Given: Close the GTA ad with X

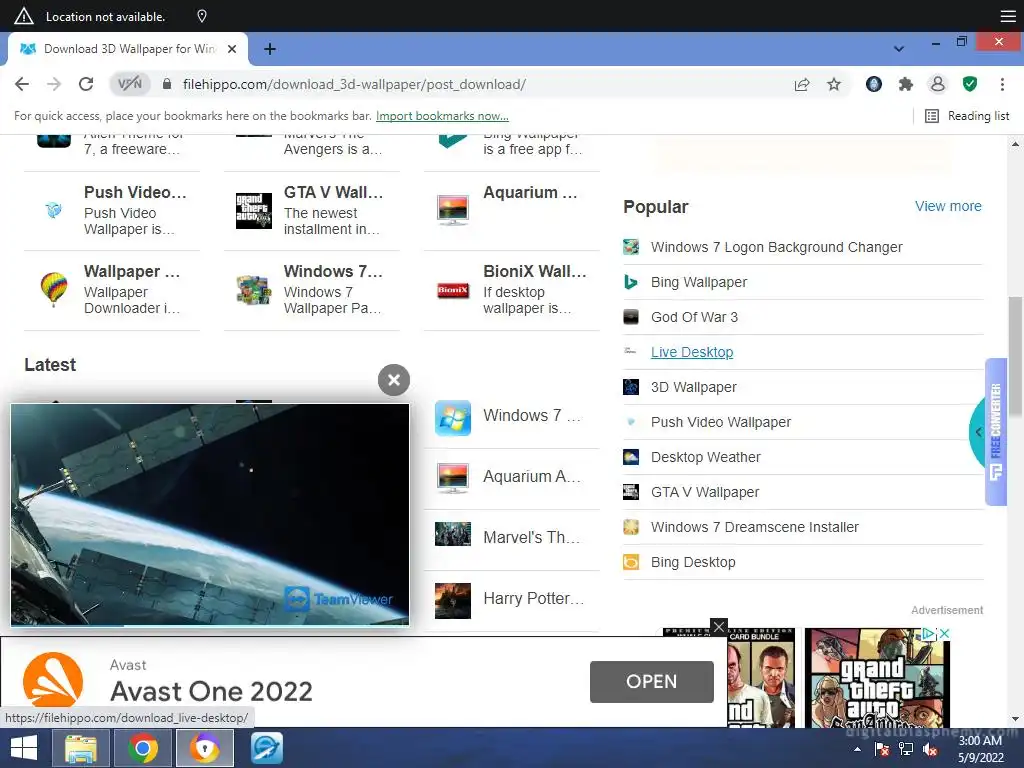Looking at the screenshot, I should tap(944, 633).
